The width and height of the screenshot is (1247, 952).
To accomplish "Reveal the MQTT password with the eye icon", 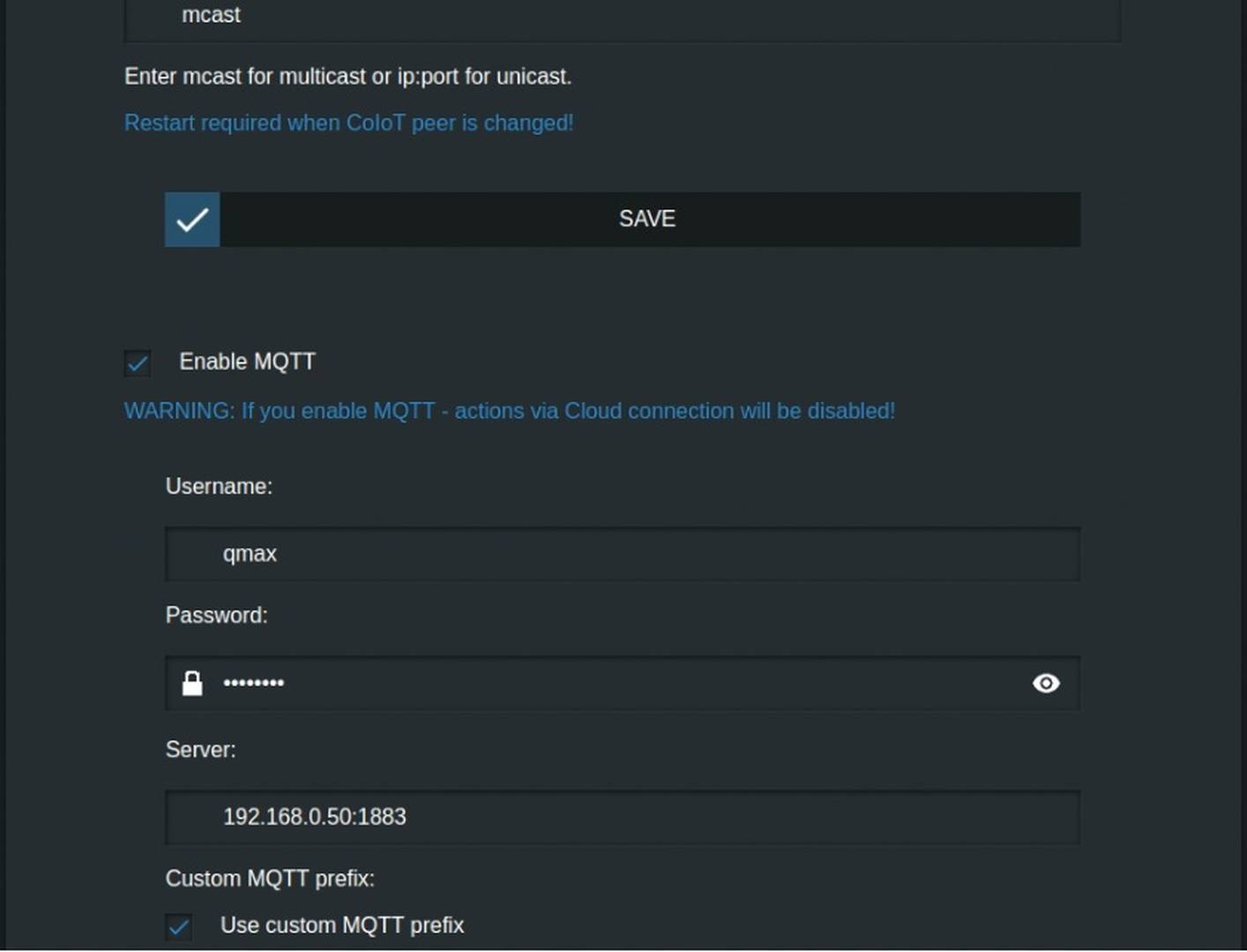I will point(1046,683).
